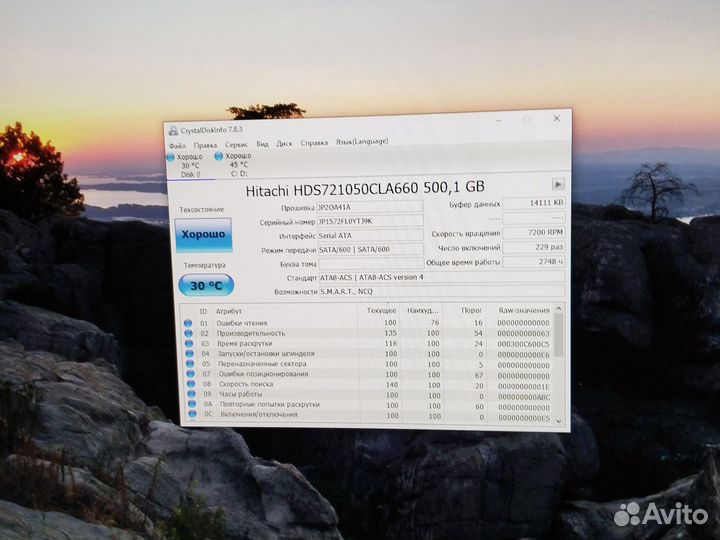Viewport: 720px width, 540px height.
Task: Open the Справка menu
Action: (314, 143)
